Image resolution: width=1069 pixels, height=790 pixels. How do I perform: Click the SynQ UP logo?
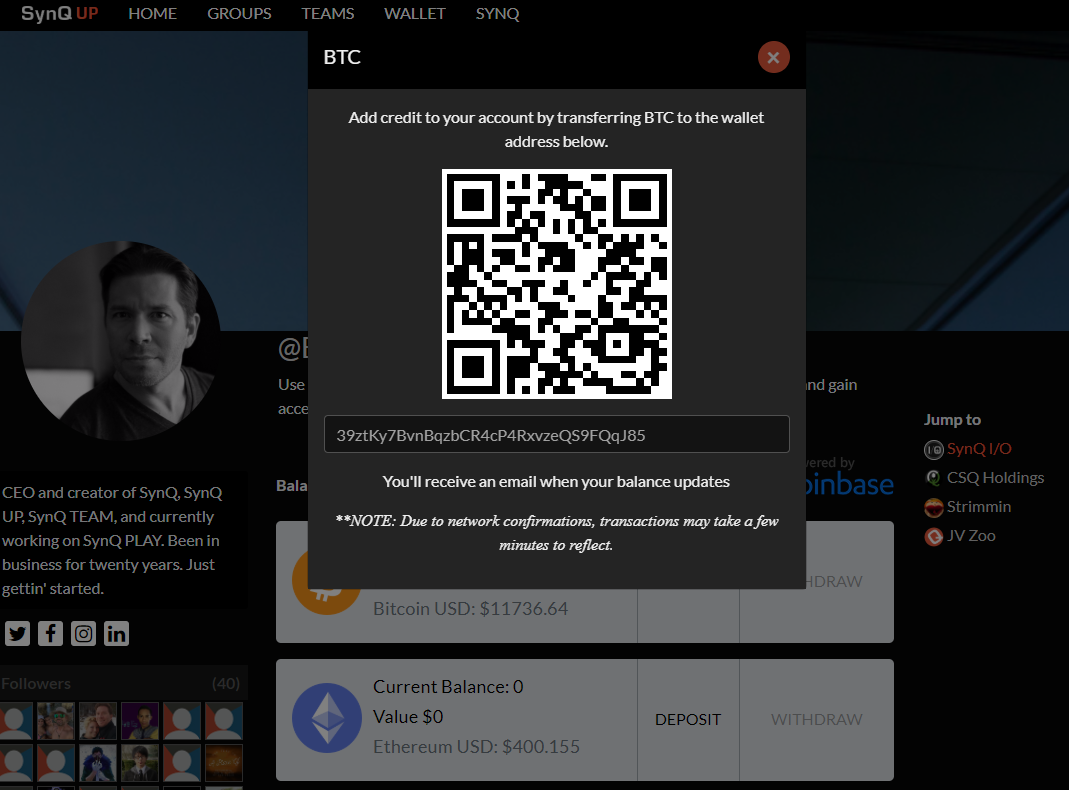point(60,14)
